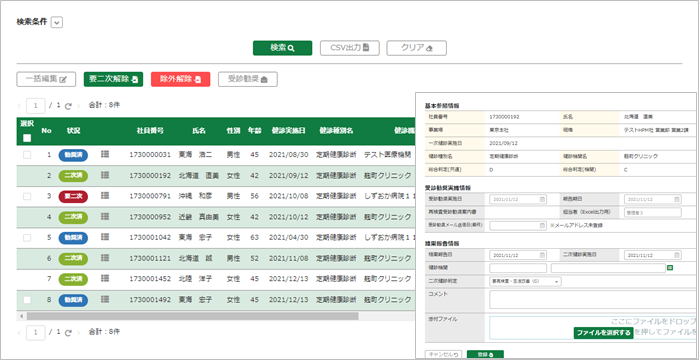The image size is (699, 360).
Task: Click employee number 1730001121 cell
Action: [x=150, y=258]
